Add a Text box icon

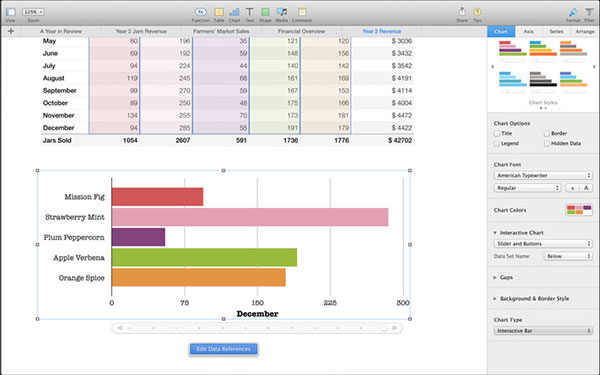pos(249,12)
